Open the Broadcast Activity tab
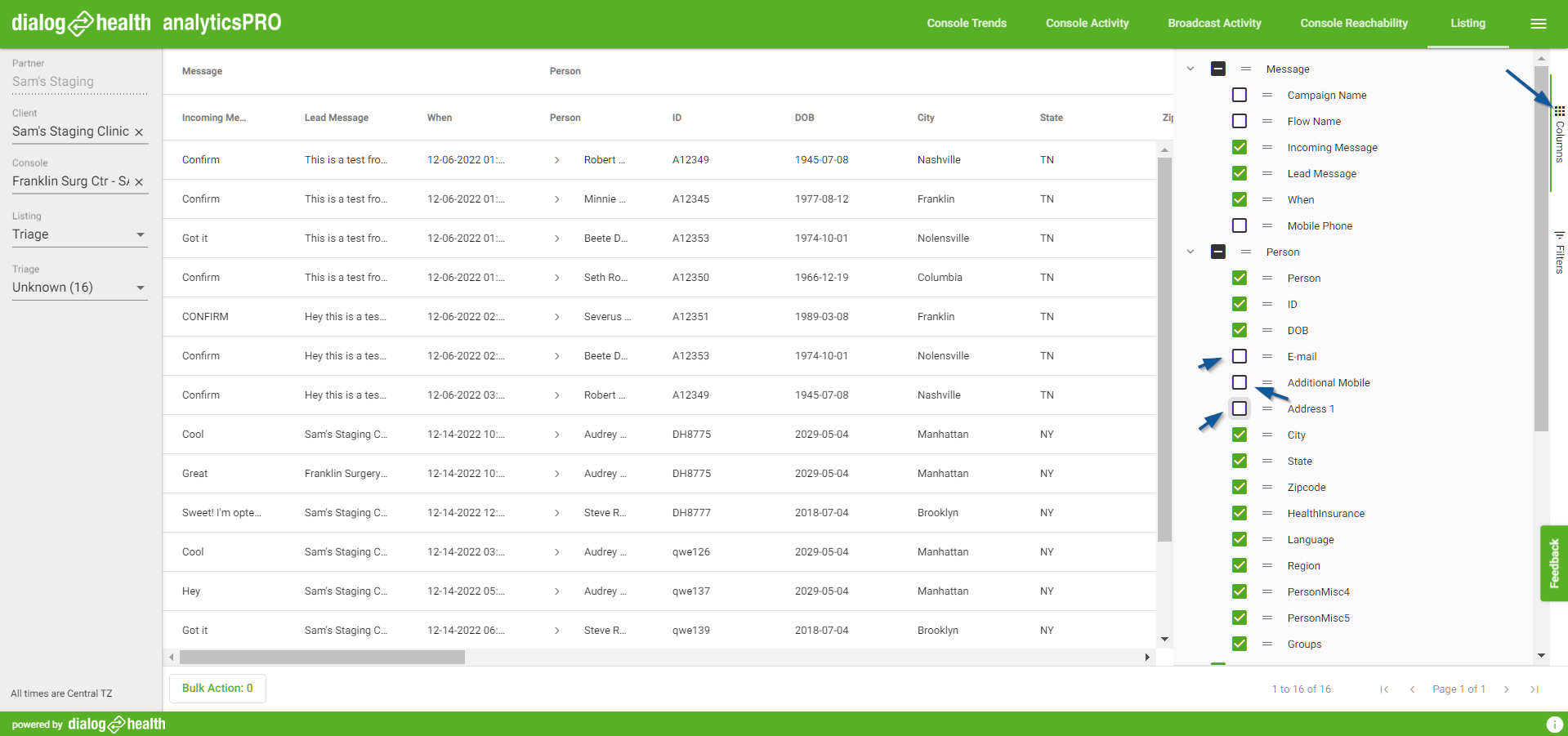 click(x=1214, y=24)
